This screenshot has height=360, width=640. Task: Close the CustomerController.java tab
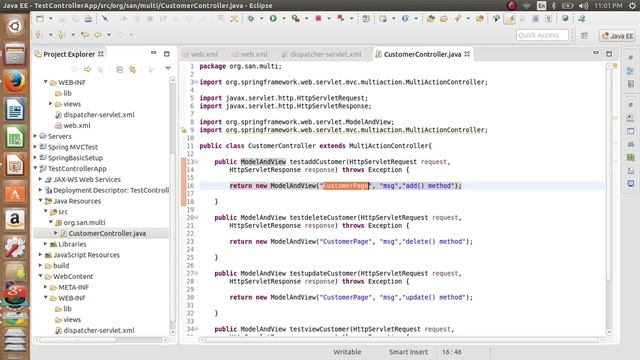467,54
